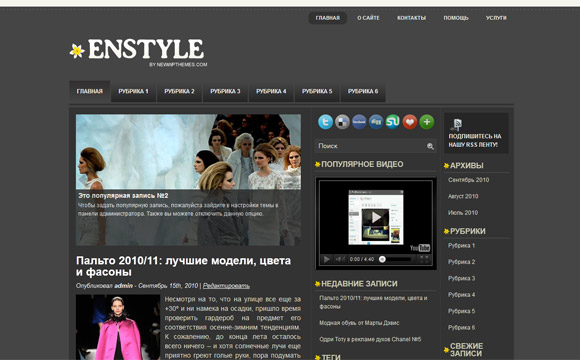The image size is (580, 360).
Task: Click the YouTube logo on video
Action: [420, 248]
